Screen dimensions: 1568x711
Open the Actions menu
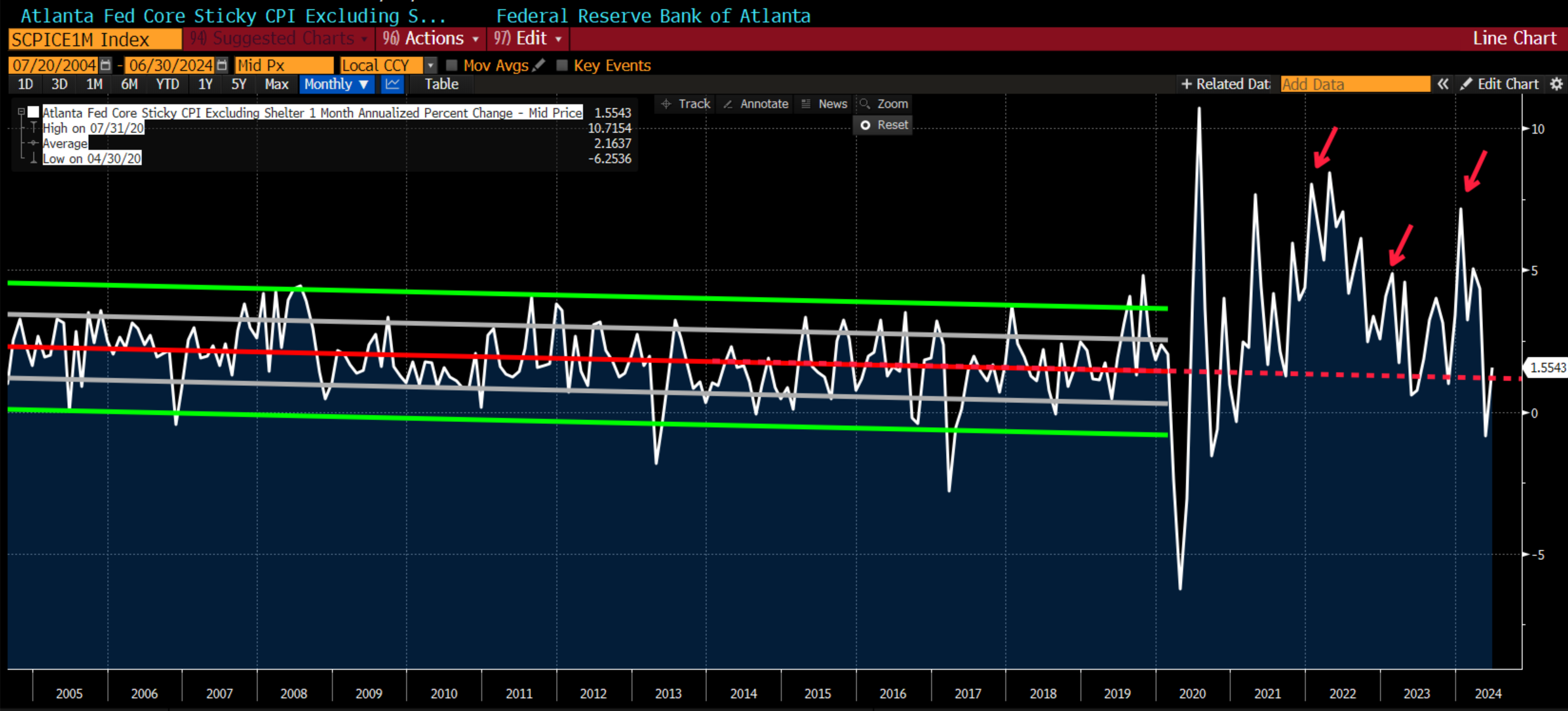pos(431,39)
